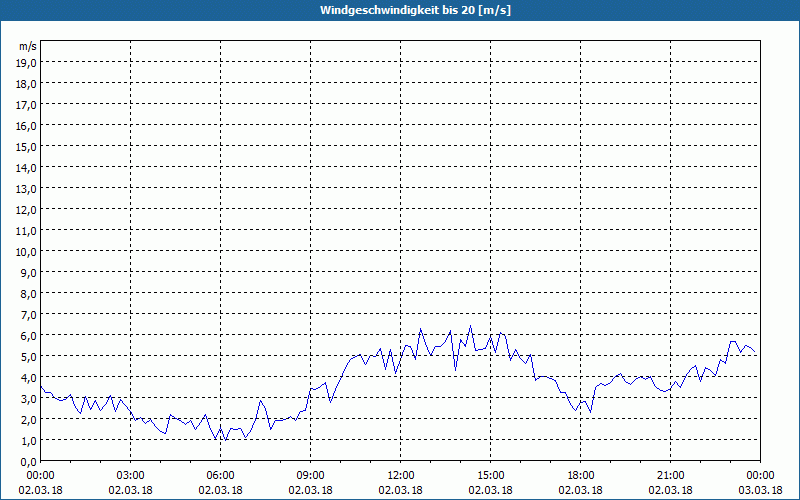
Task: Pick the '0,0' y-axis label
Action: point(29,462)
